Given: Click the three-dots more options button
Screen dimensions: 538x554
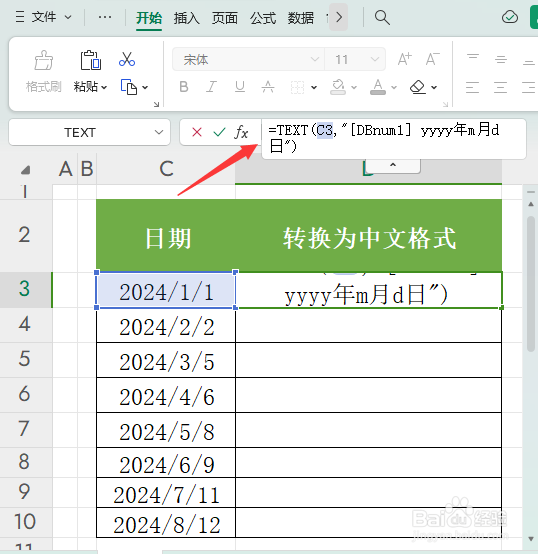Looking at the screenshot, I should (x=105, y=17).
